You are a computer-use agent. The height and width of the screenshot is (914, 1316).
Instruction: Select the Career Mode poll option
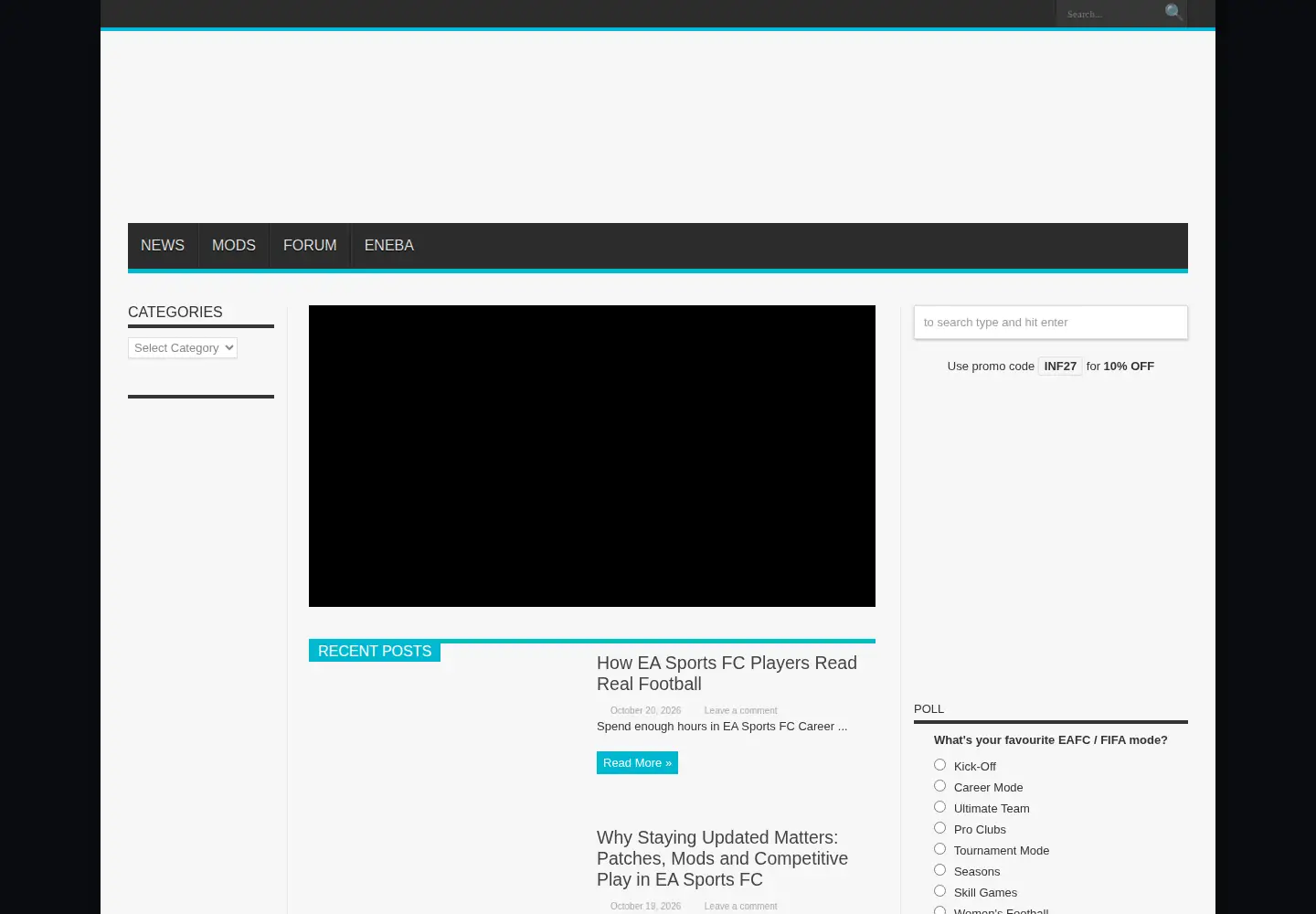coord(939,786)
